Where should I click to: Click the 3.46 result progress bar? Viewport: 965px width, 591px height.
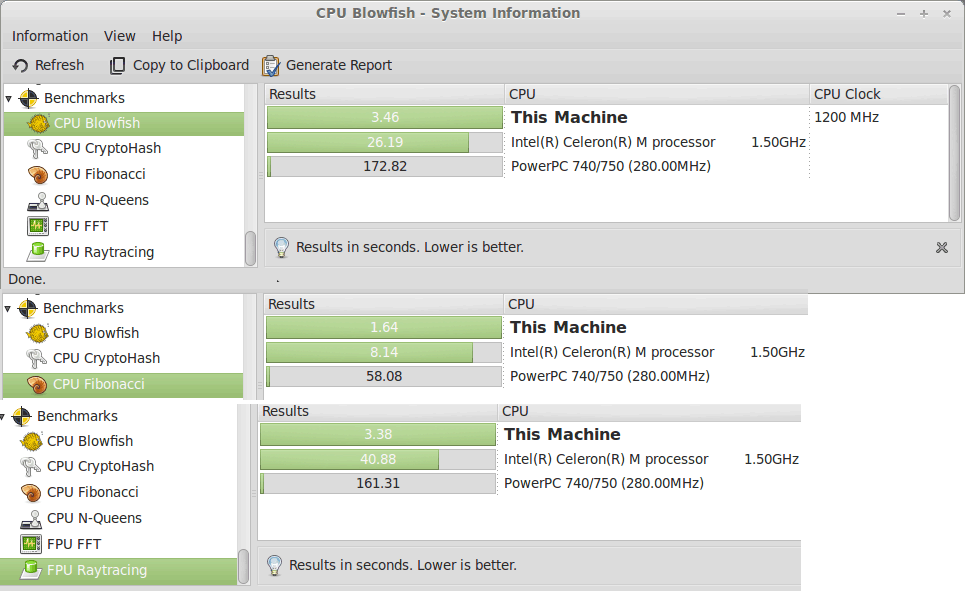(385, 118)
